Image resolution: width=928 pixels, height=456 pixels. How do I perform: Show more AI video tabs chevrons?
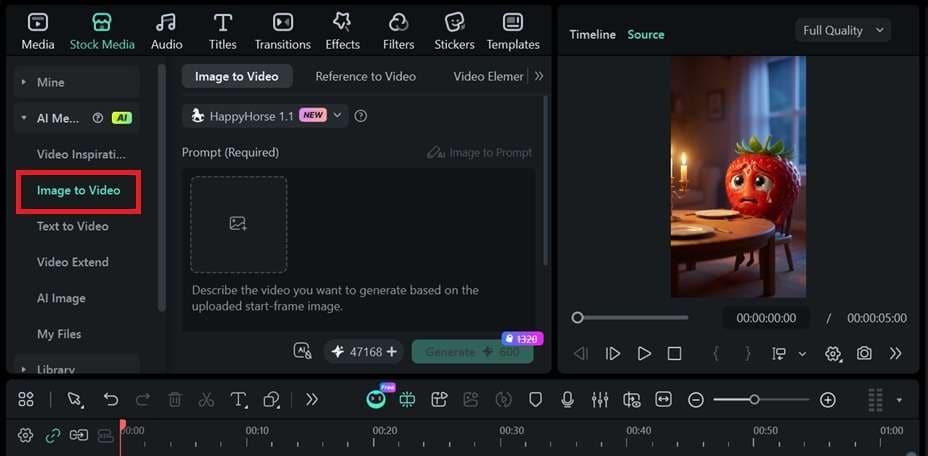tap(539, 76)
